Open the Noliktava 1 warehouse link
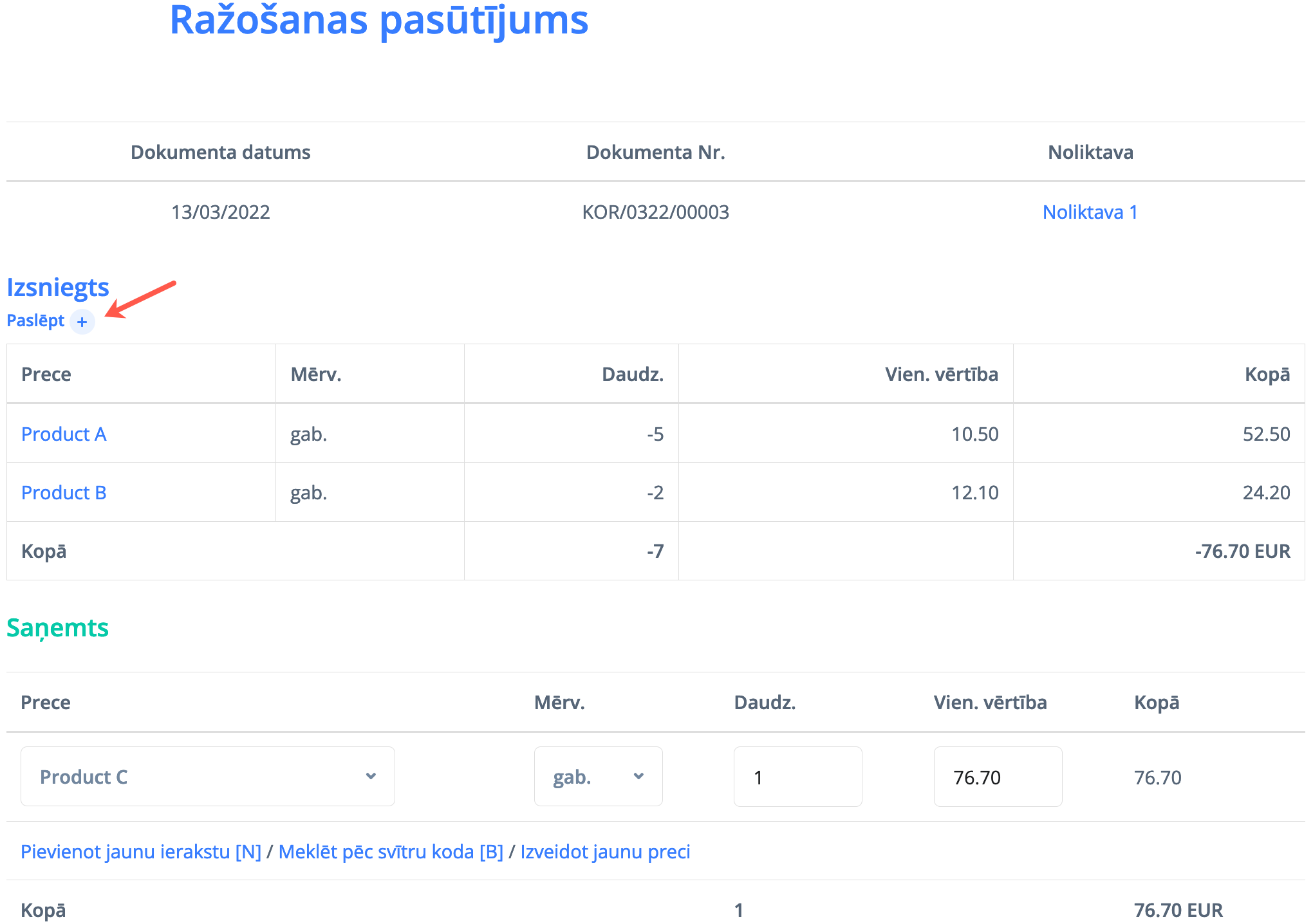Image resolution: width=1313 pixels, height=924 pixels. coord(1090,212)
